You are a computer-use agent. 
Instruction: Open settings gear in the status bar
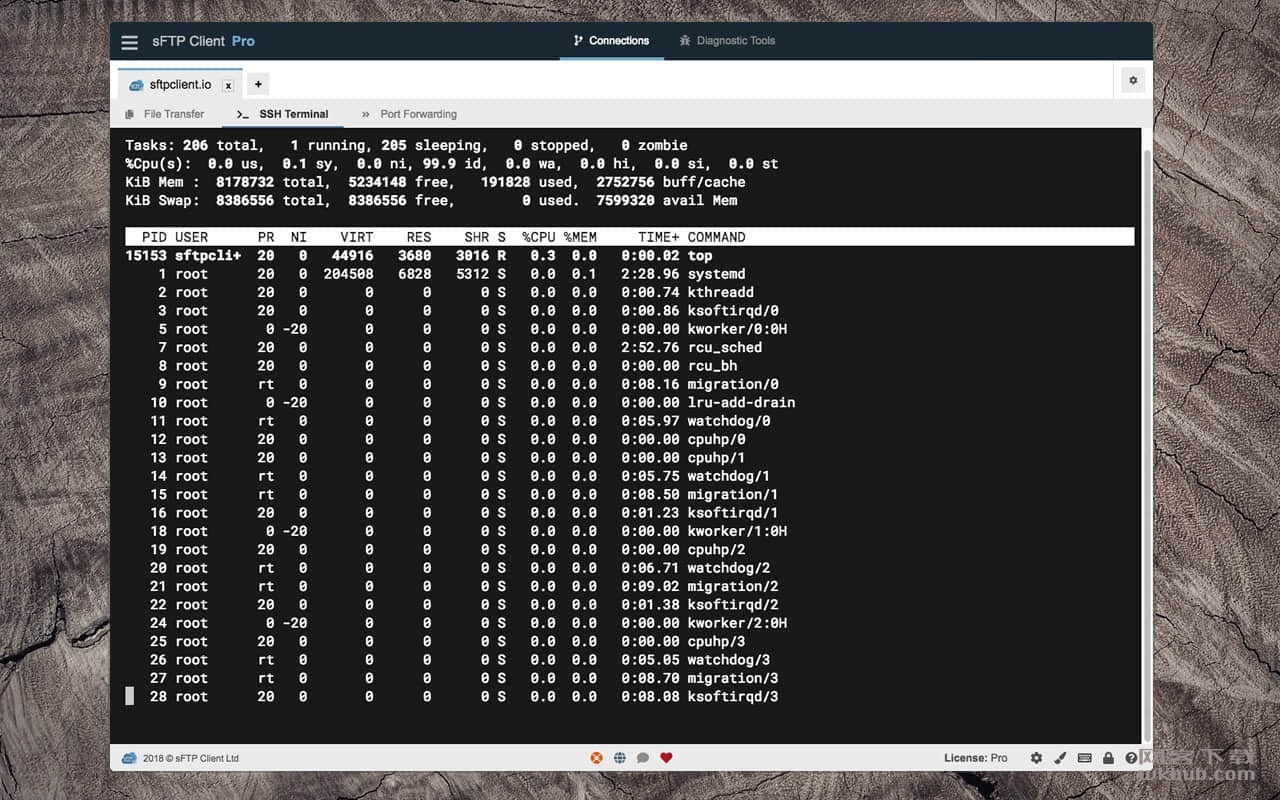point(1036,758)
